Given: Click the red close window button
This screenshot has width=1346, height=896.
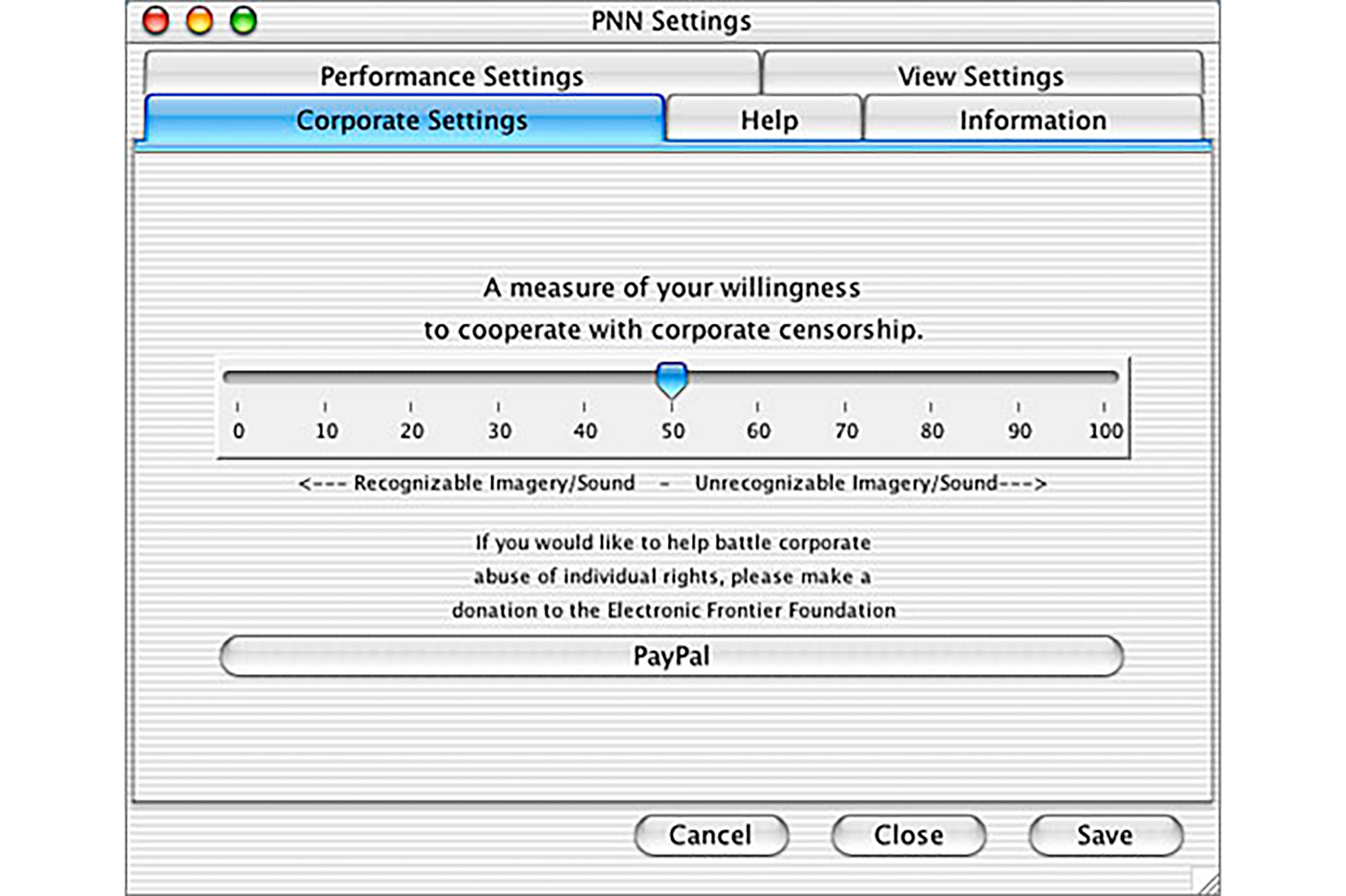Looking at the screenshot, I should (x=156, y=20).
